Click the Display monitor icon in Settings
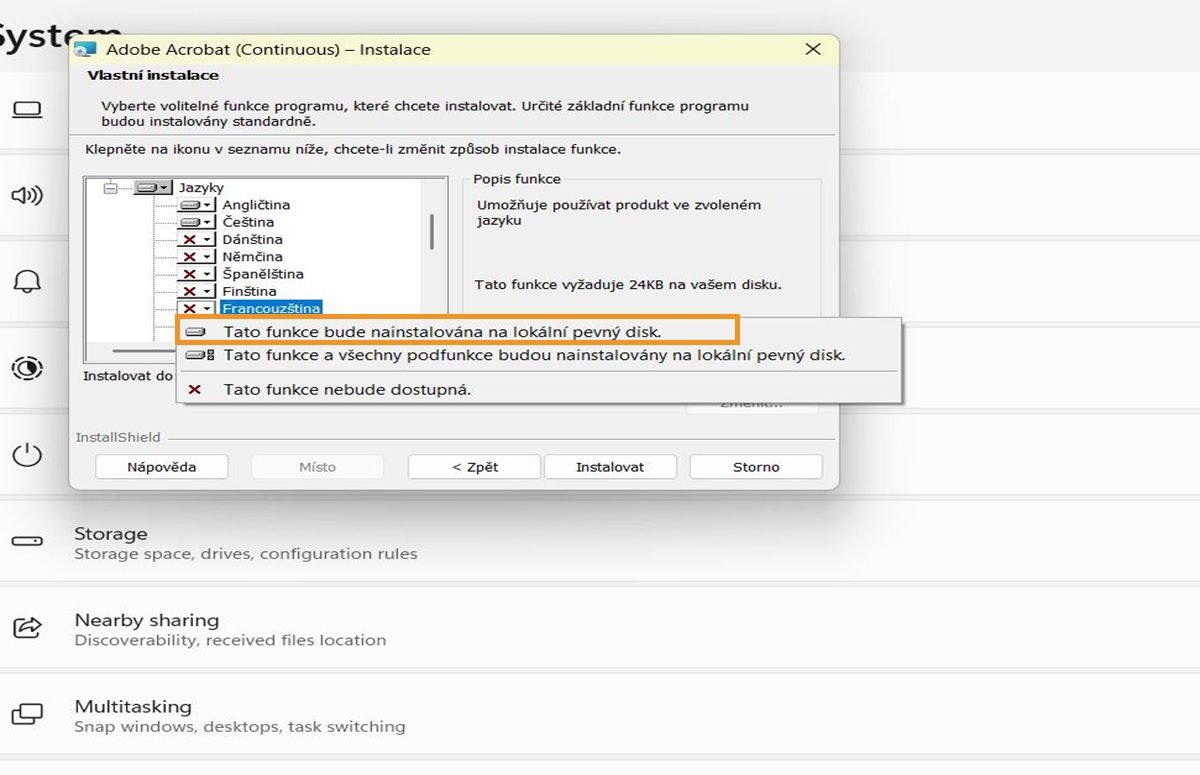Viewport: 1200px width, 775px height. click(x=27, y=109)
